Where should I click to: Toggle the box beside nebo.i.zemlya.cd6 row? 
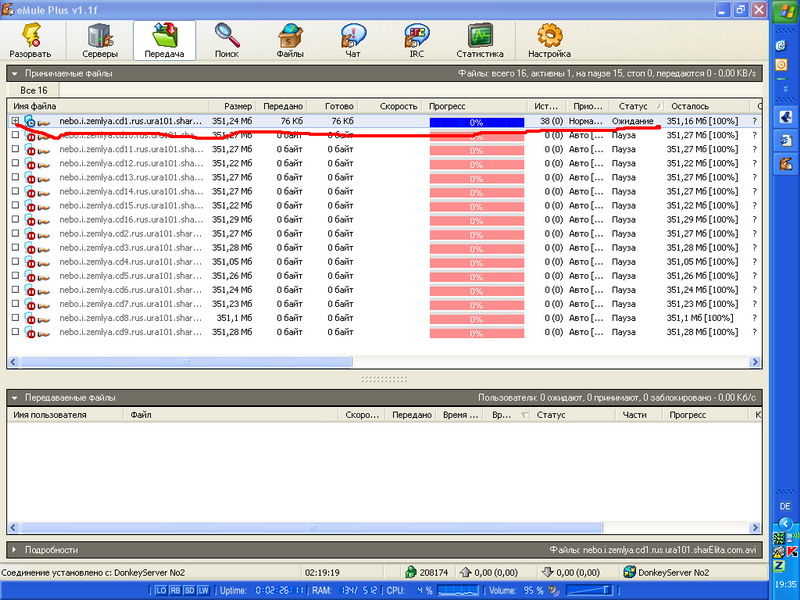(x=15, y=289)
